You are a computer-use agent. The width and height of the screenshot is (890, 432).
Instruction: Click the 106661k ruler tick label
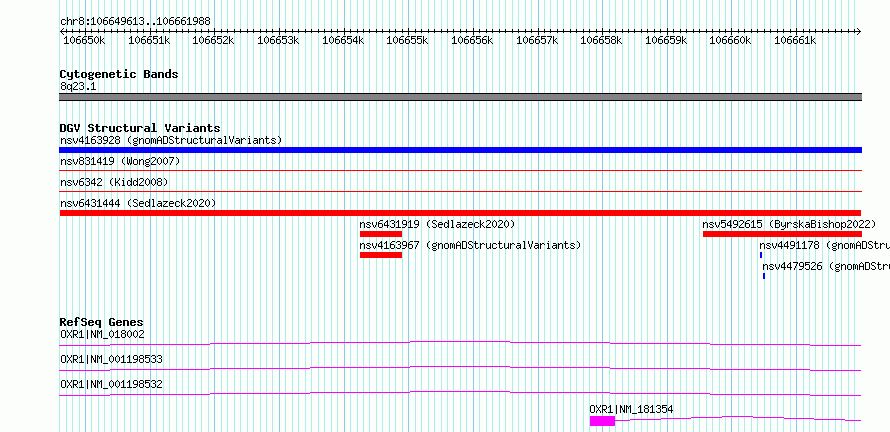(795, 40)
